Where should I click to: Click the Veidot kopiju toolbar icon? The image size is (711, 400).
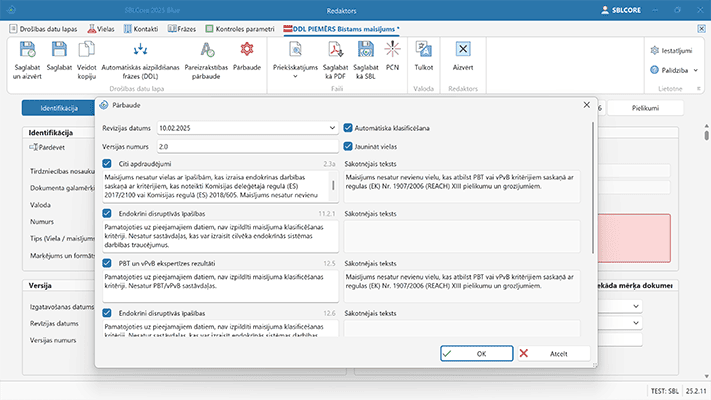(88, 48)
